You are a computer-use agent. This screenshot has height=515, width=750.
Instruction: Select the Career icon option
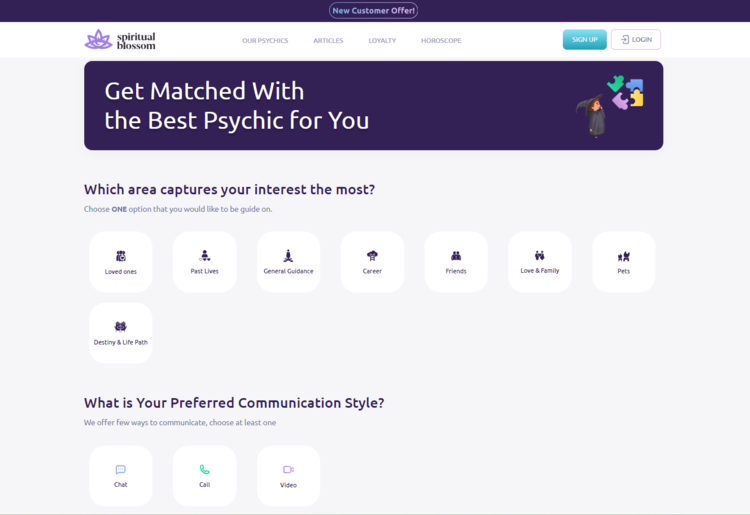pyautogui.click(x=372, y=256)
